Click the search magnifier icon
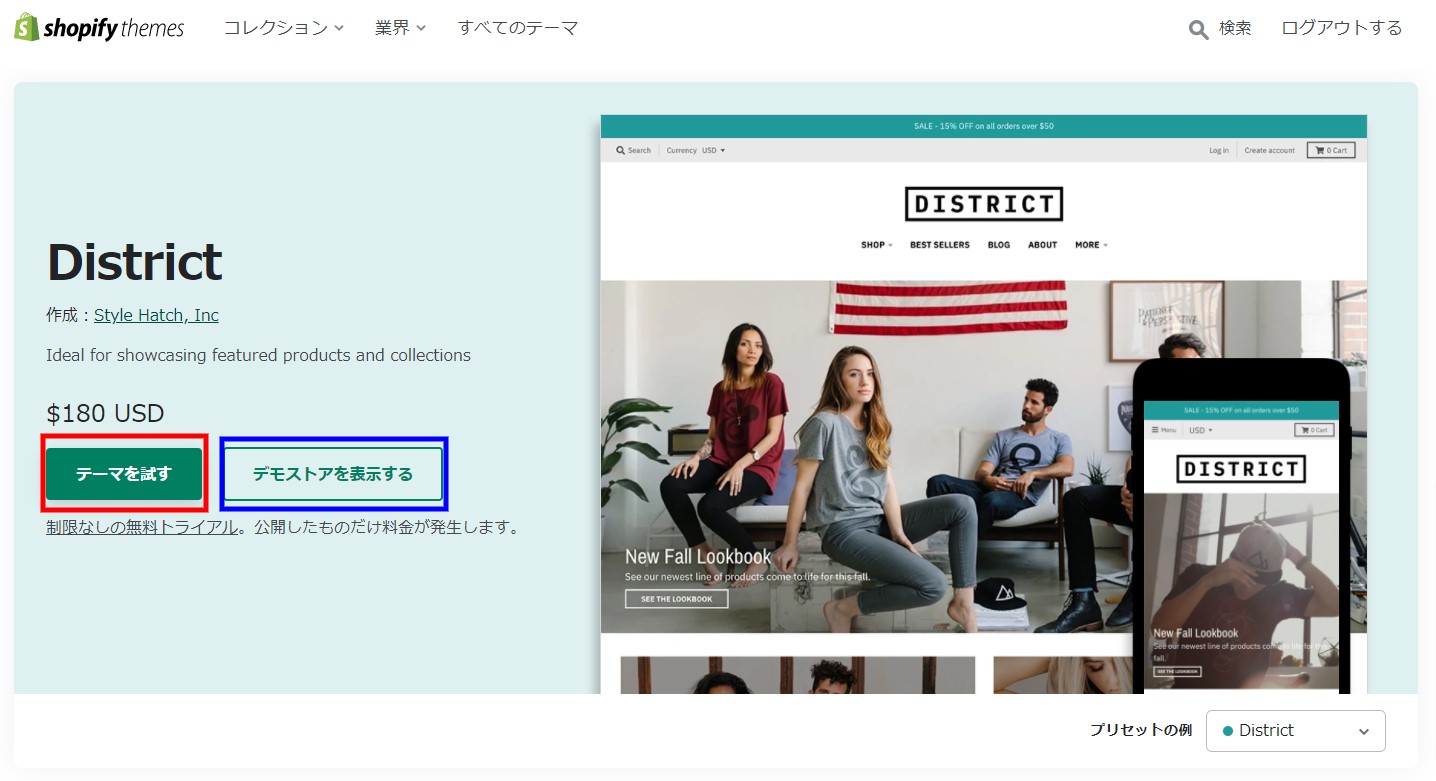Screen dimensions: 1436x781 (1198, 30)
